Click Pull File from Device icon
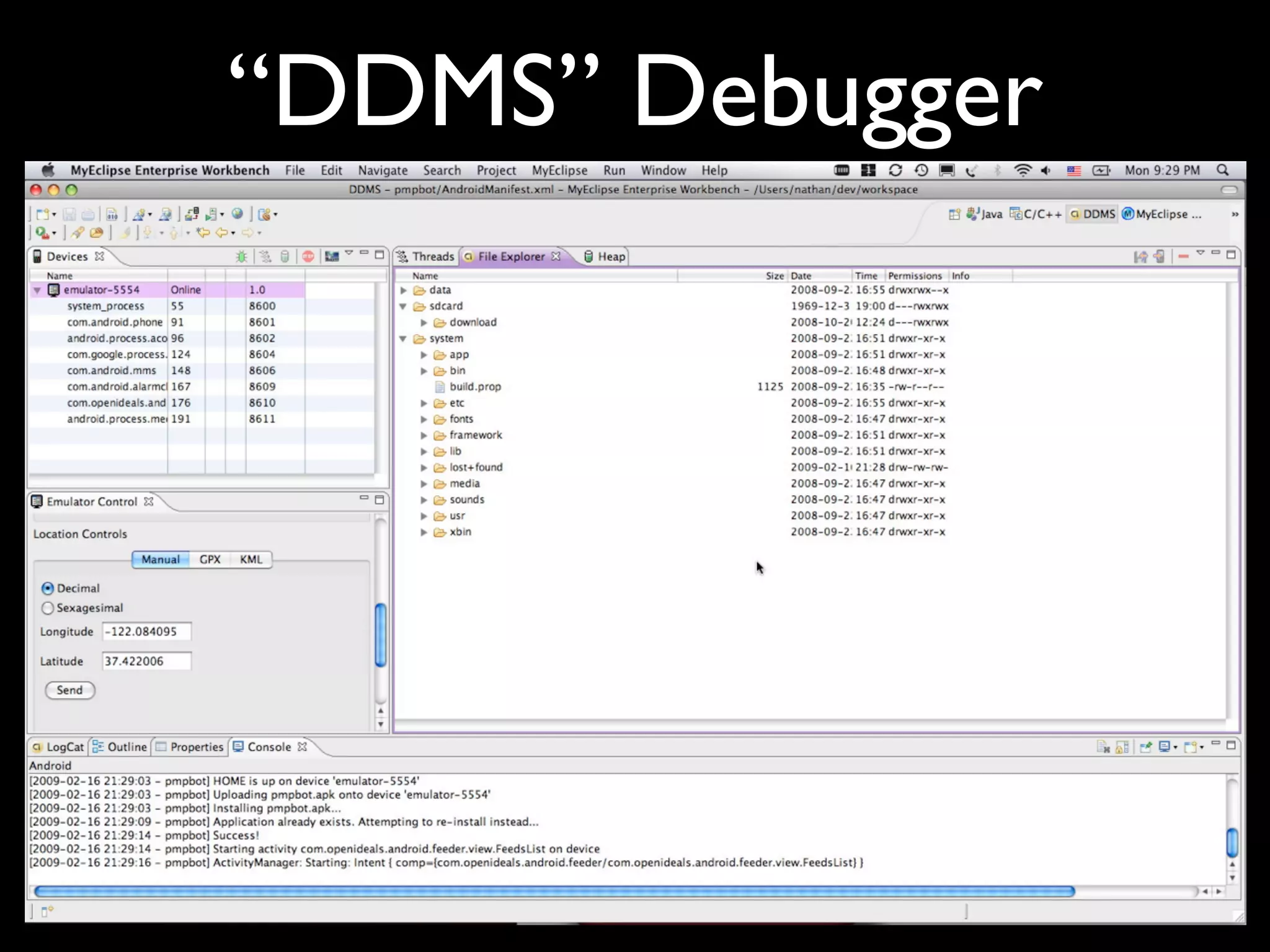 pos(1140,257)
